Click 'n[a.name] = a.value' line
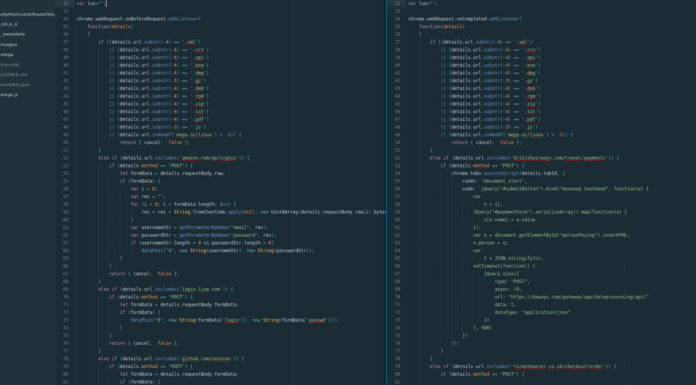The image size is (696, 385). 509,220
